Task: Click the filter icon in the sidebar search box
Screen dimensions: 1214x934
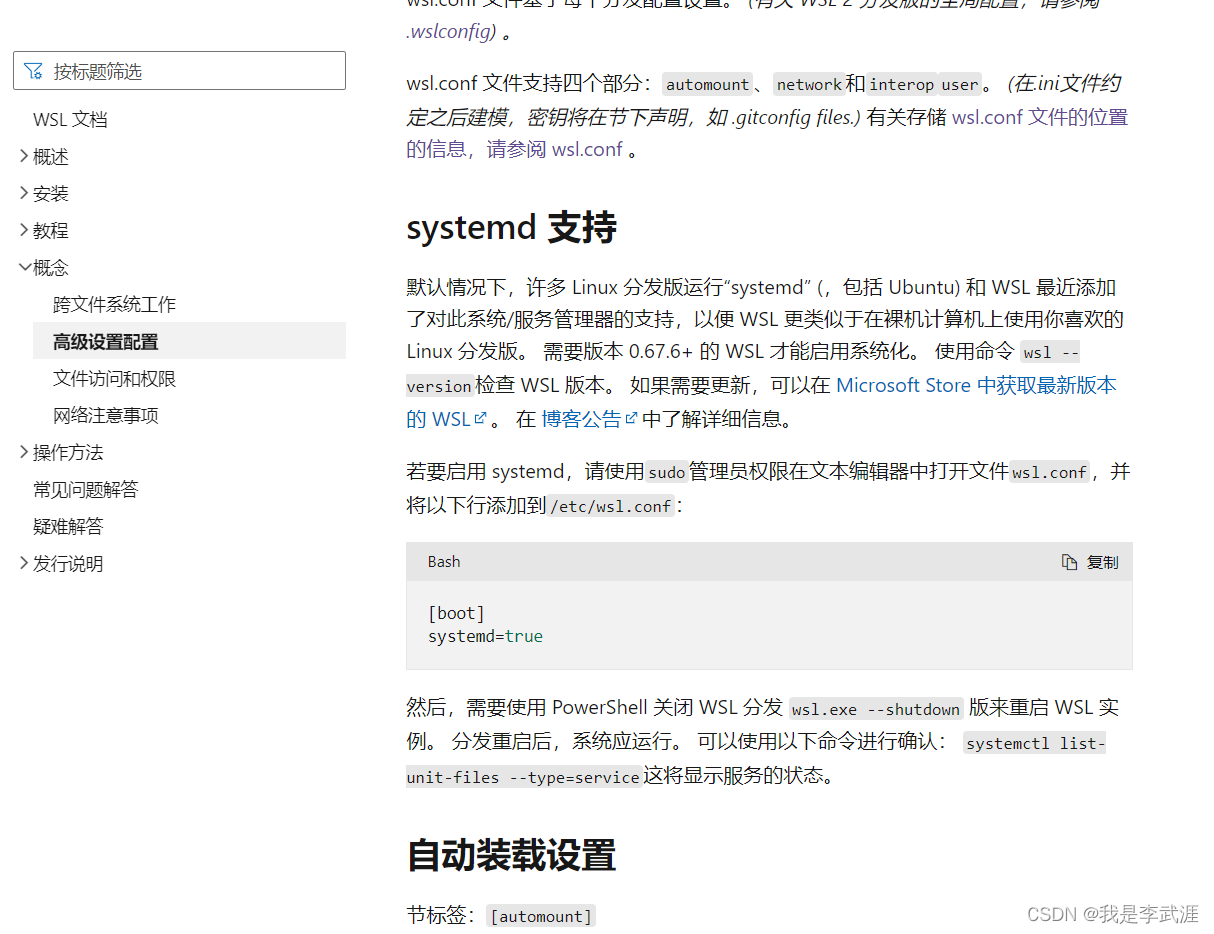Action: [x=35, y=70]
